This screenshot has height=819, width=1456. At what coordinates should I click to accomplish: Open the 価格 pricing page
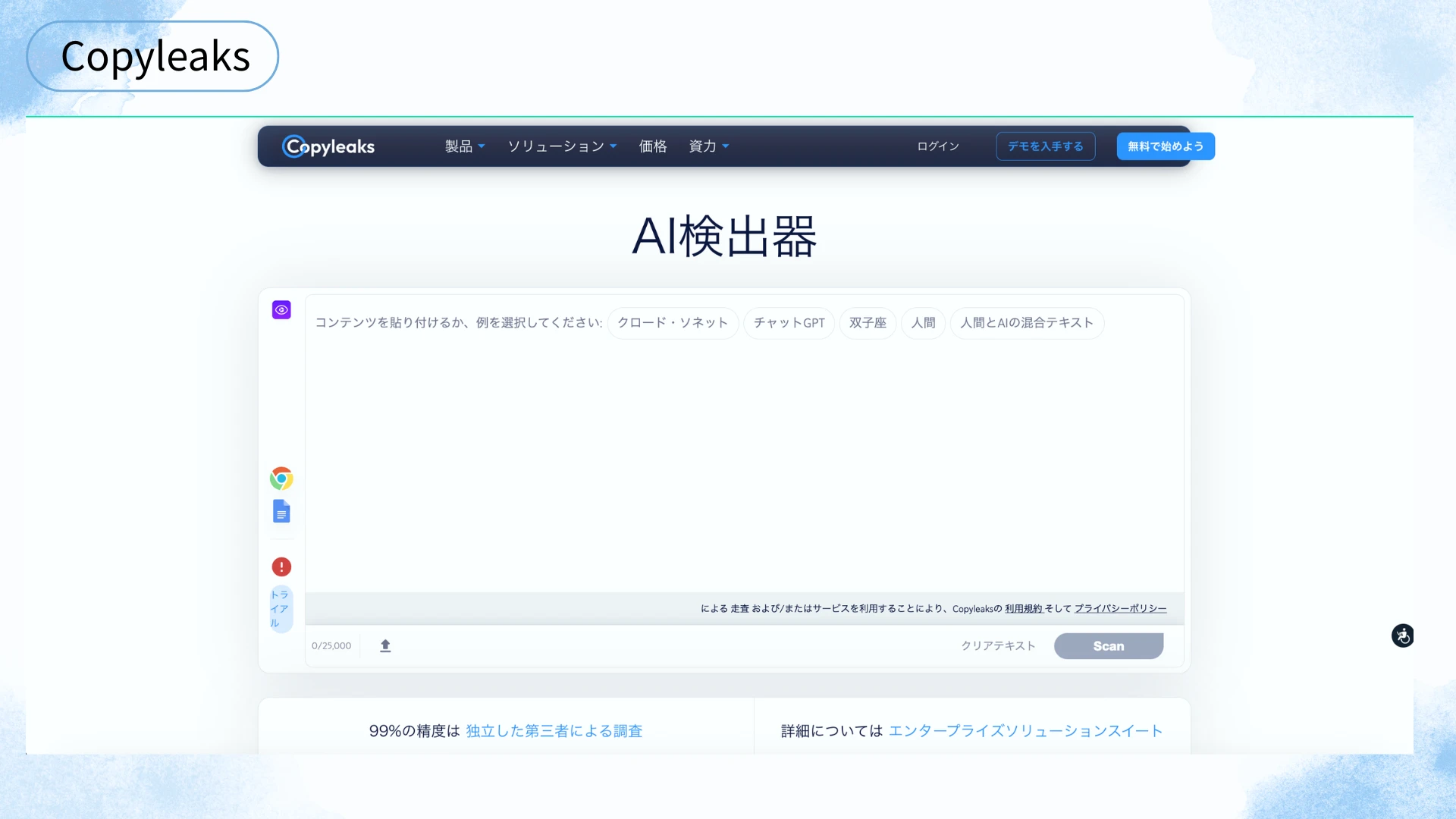[x=653, y=146]
